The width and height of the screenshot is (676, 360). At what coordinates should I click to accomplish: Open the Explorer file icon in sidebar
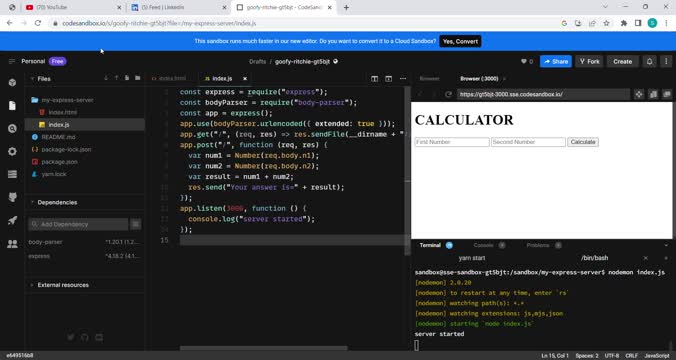coord(12,105)
